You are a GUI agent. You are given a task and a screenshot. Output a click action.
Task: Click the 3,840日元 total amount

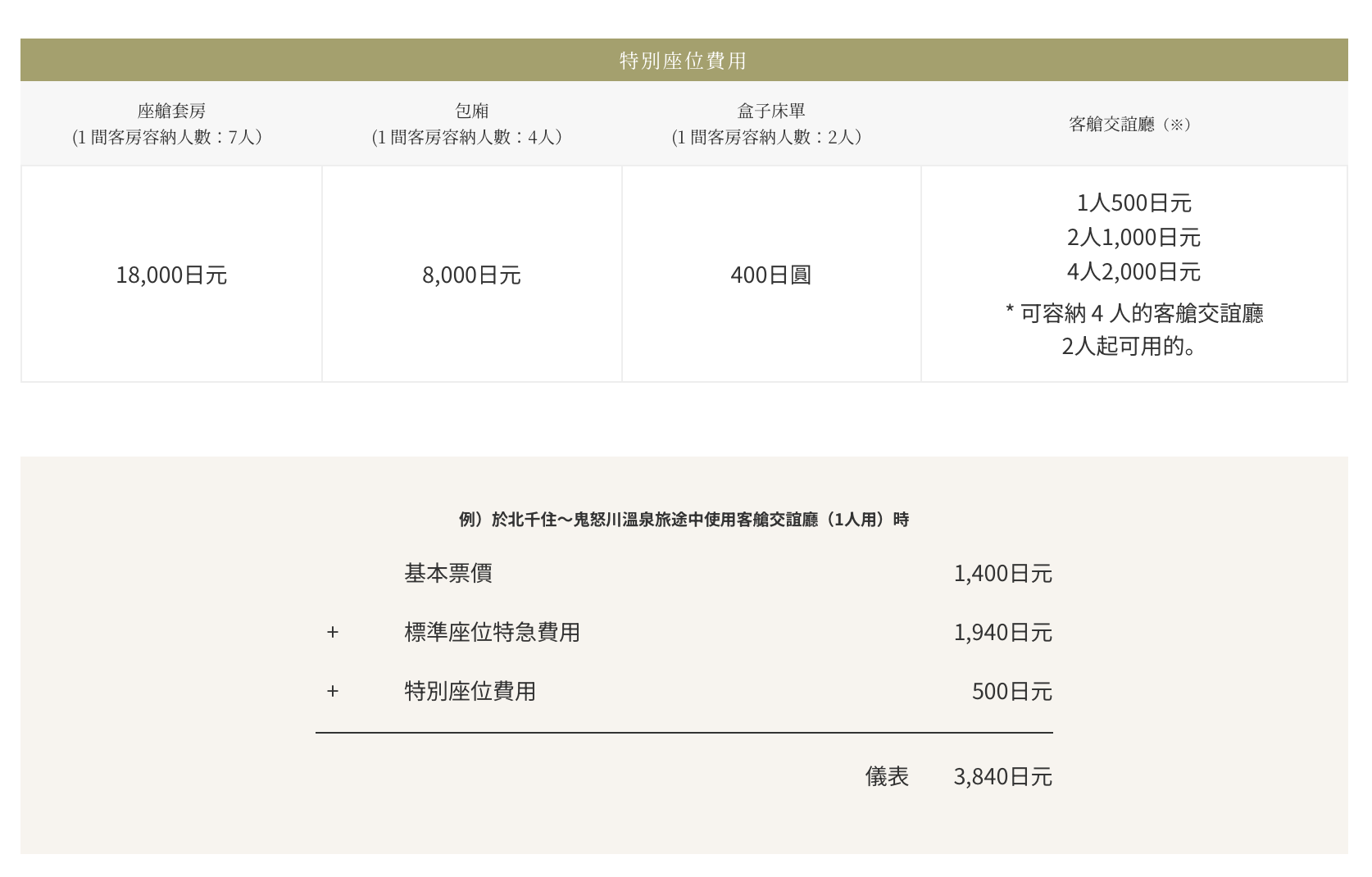click(1002, 777)
